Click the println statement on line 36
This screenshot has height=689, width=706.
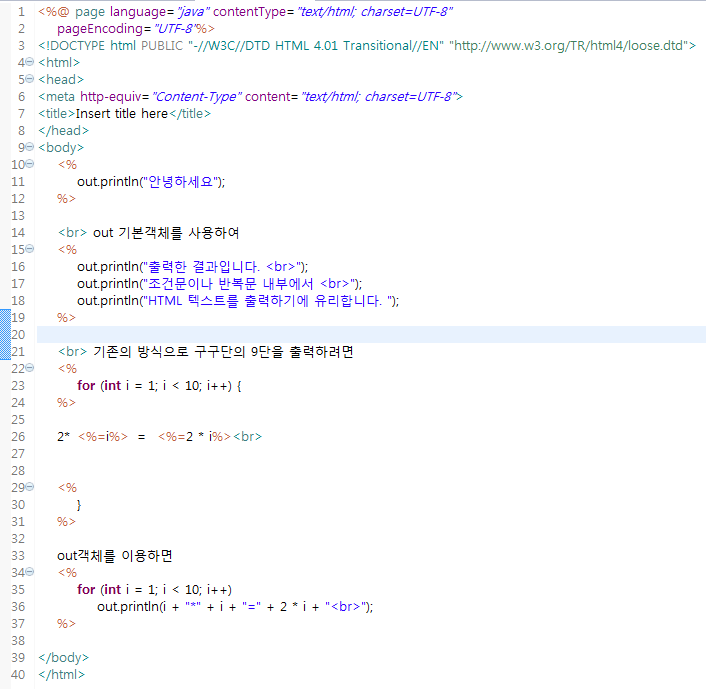pos(235,607)
